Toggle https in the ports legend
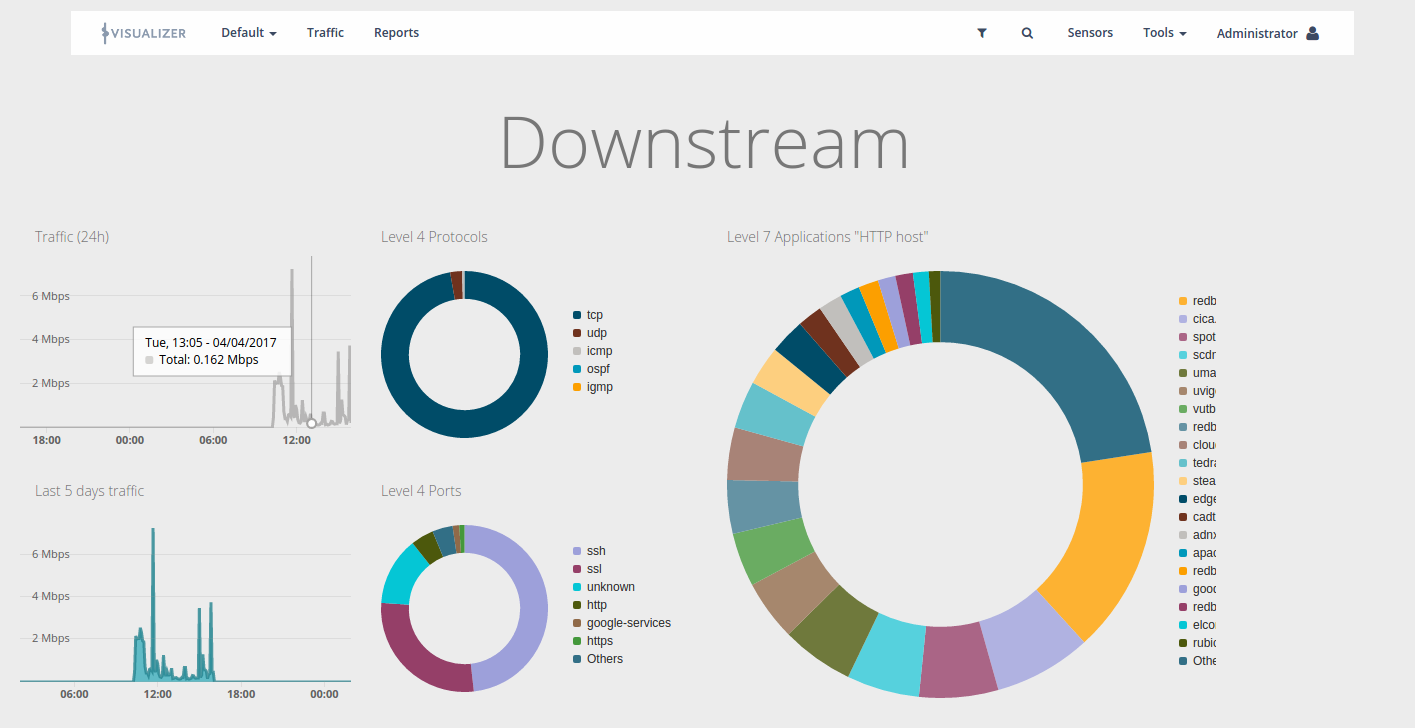The width and height of the screenshot is (1415, 728). [x=592, y=641]
